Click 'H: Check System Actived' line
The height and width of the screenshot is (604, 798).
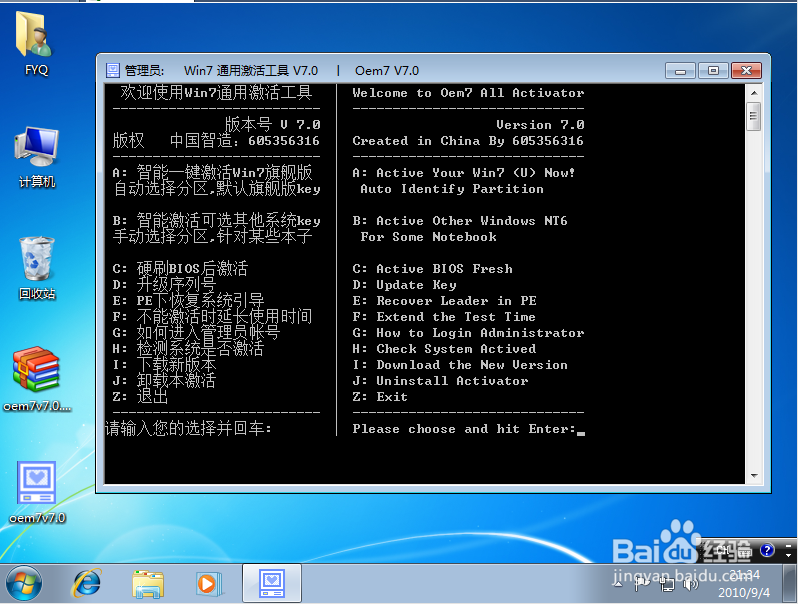tap(444, 349)
